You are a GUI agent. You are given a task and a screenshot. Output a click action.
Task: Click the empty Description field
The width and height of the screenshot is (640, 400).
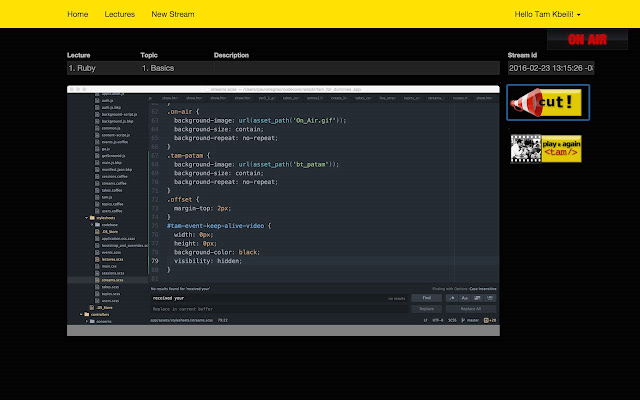pos(356,68)
